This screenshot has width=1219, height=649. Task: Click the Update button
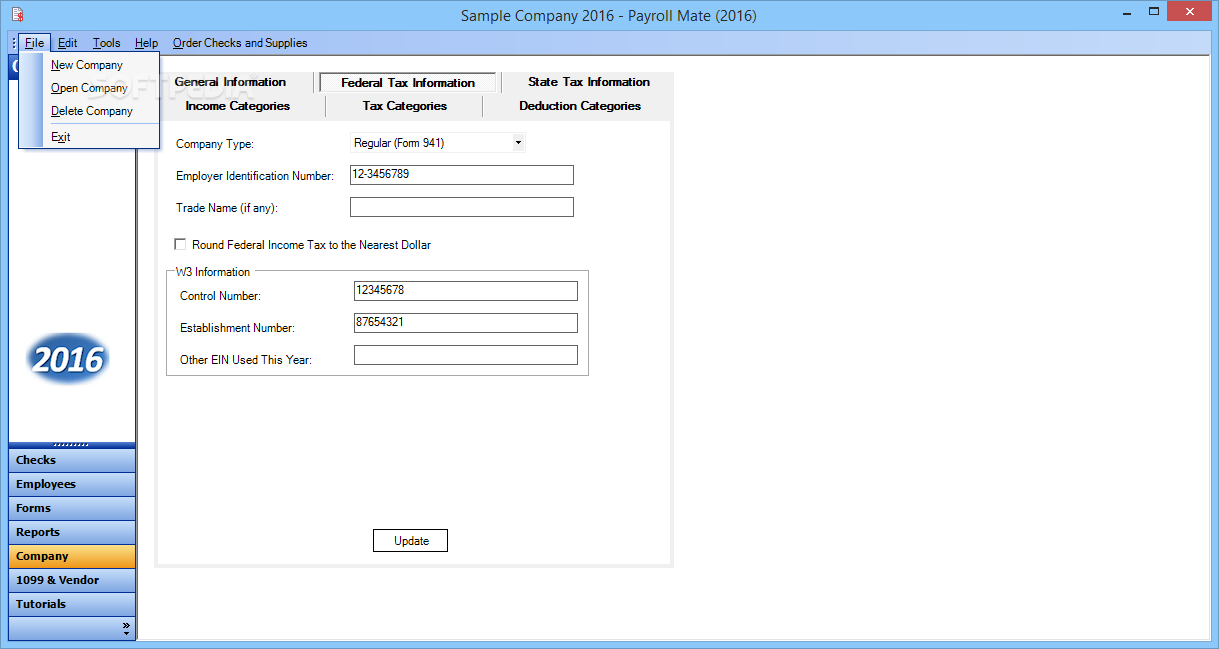tap(411, 541)
